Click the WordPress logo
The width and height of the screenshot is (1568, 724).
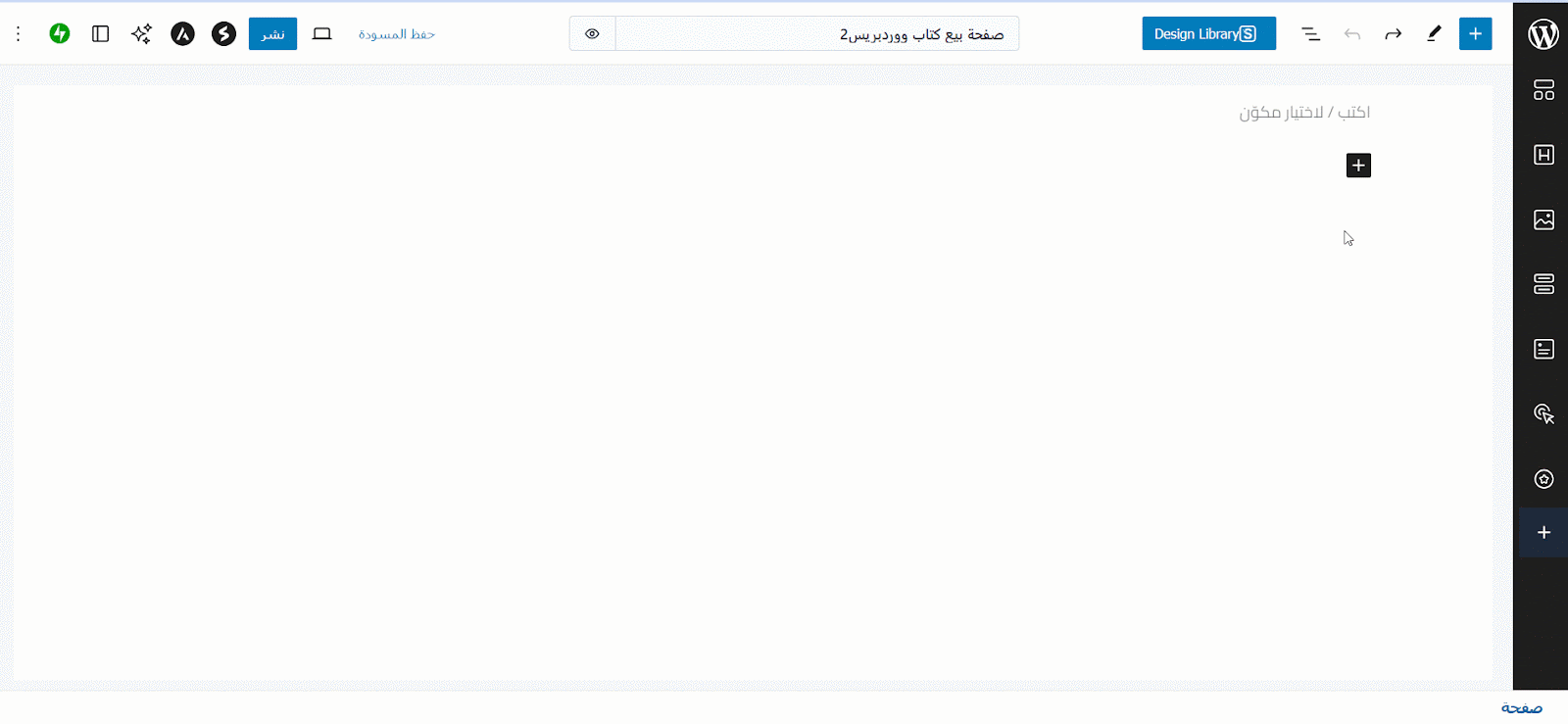click(1543, 34)
